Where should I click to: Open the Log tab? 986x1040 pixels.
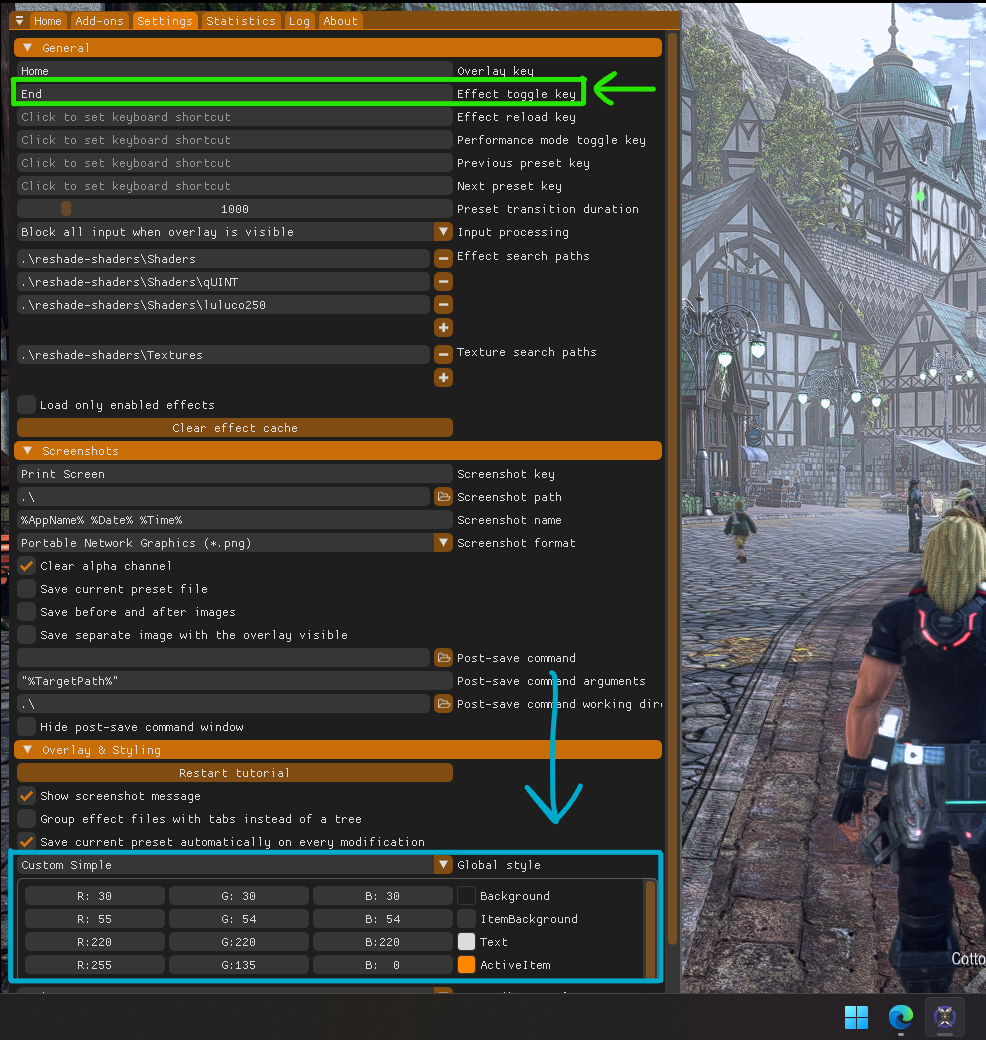click(299, 21)
